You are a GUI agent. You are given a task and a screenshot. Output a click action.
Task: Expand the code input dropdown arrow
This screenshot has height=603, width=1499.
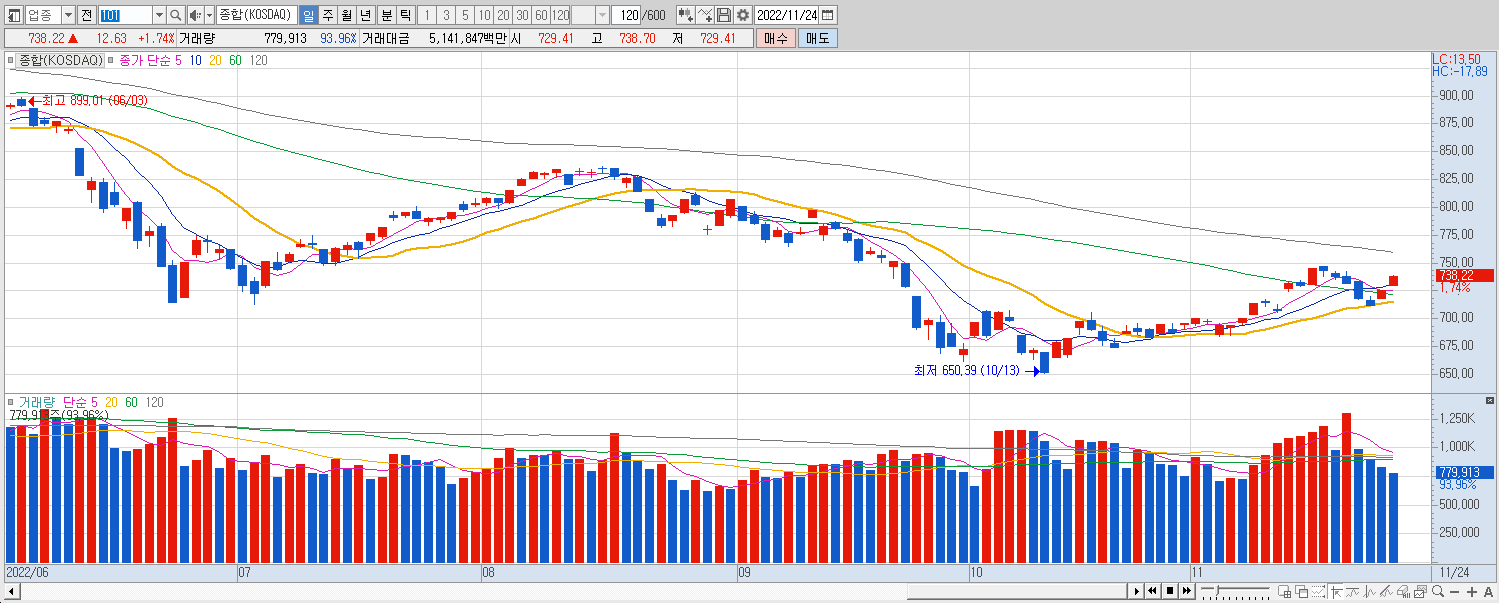tap(159, 15)
